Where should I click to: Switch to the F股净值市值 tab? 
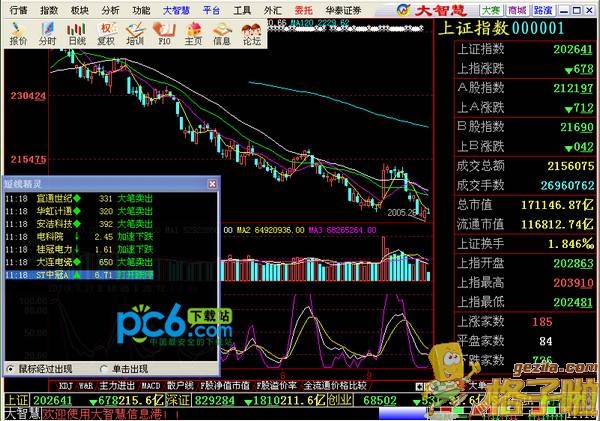[x=225, y=386]
